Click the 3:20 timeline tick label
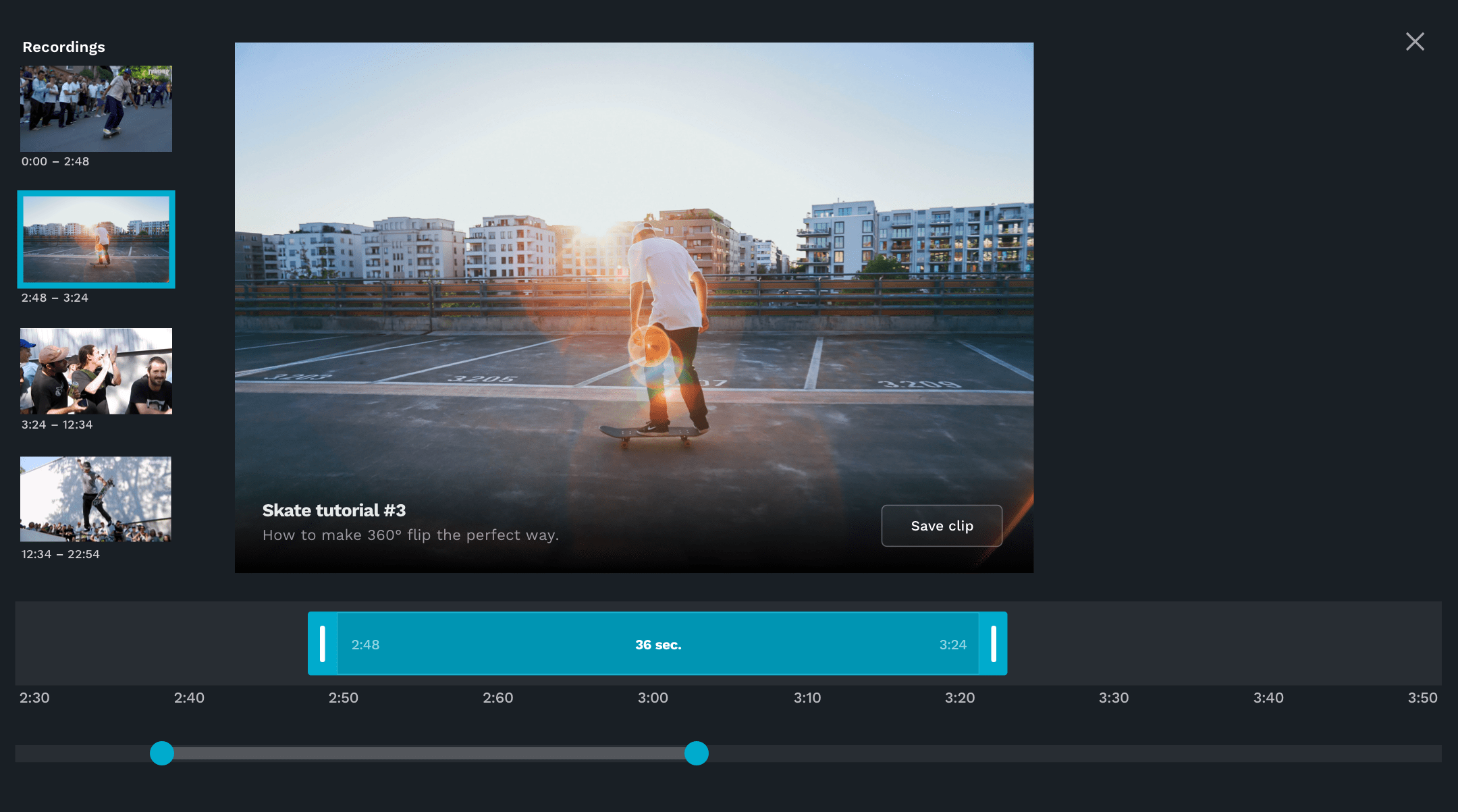 pos(960,698)
